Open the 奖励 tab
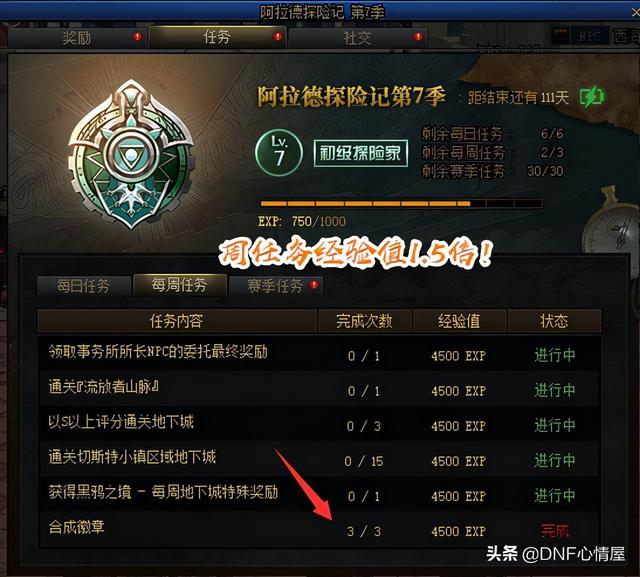Screen dimensions: 640x577 pyautogui.click(x=76, y=38)
